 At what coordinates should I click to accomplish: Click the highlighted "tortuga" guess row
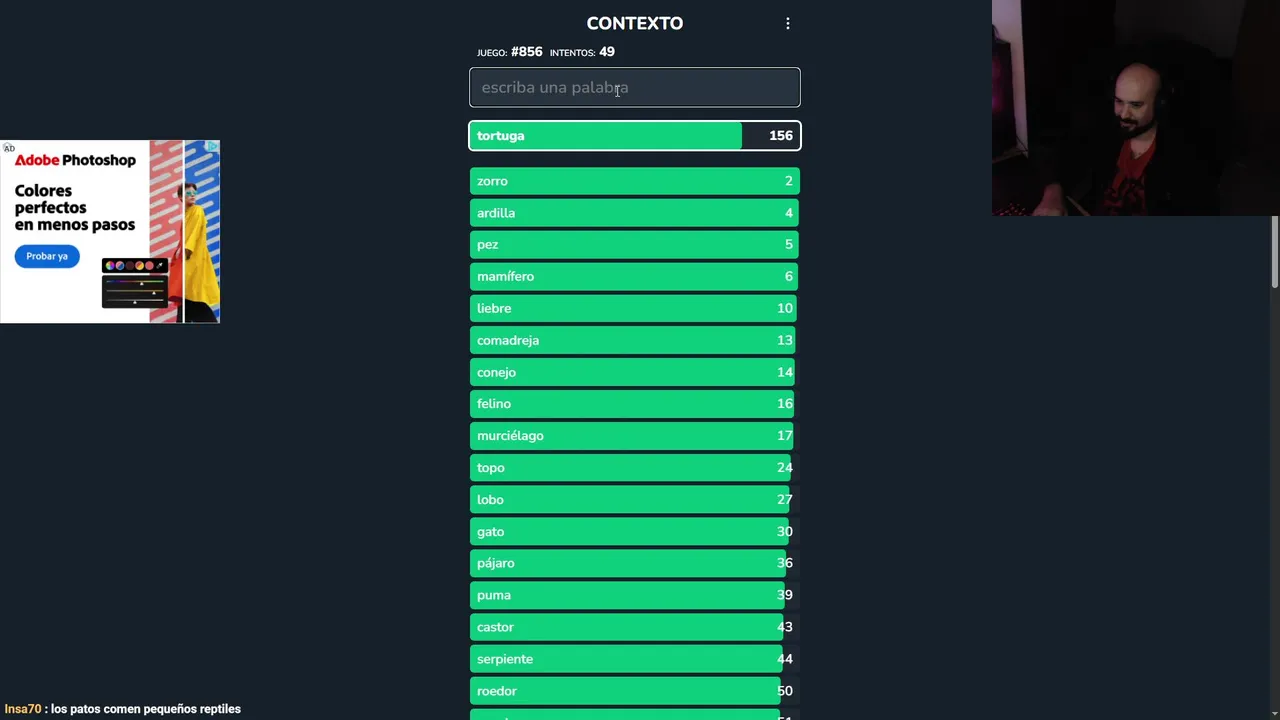click(634, 136)
